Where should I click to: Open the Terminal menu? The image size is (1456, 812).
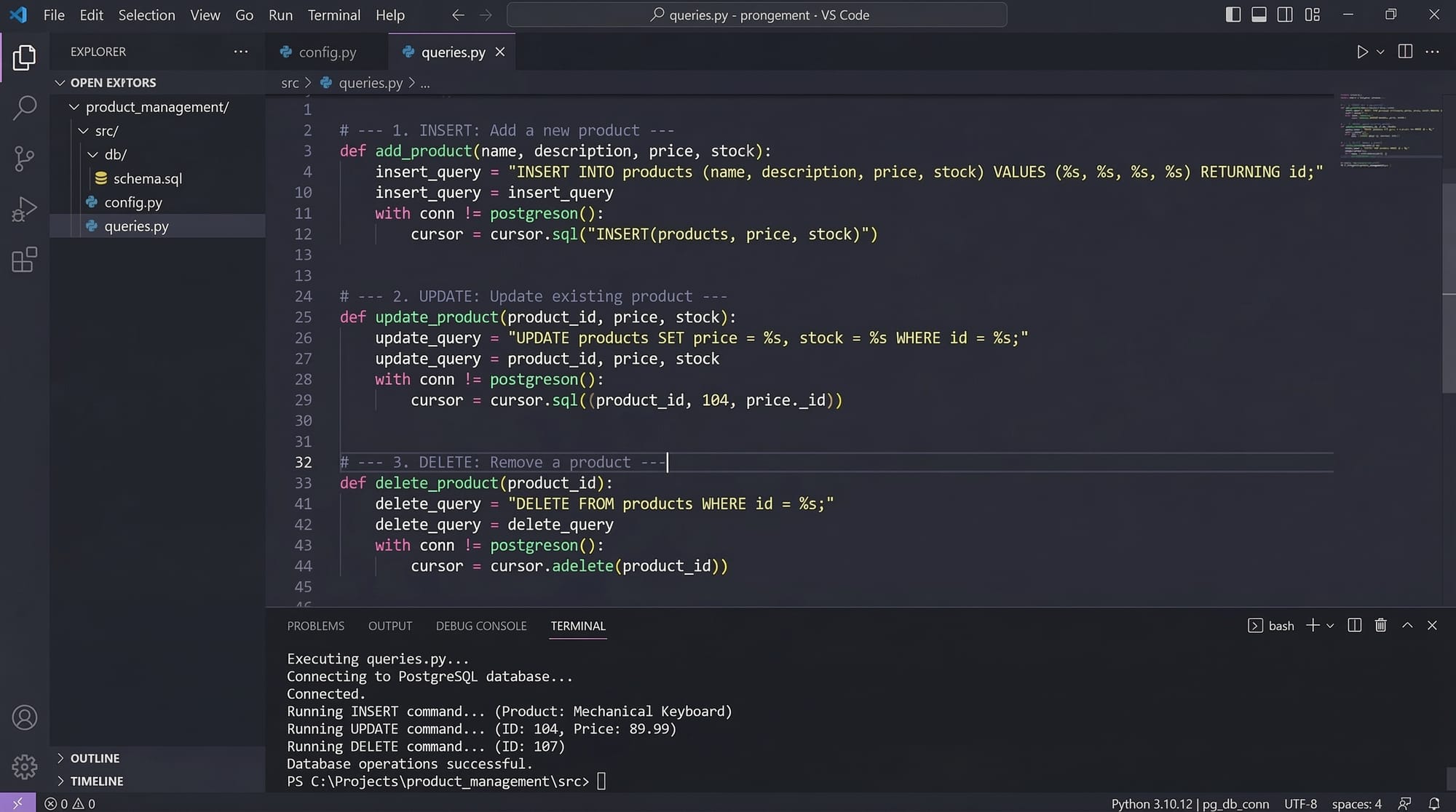[x=333, y=15]
